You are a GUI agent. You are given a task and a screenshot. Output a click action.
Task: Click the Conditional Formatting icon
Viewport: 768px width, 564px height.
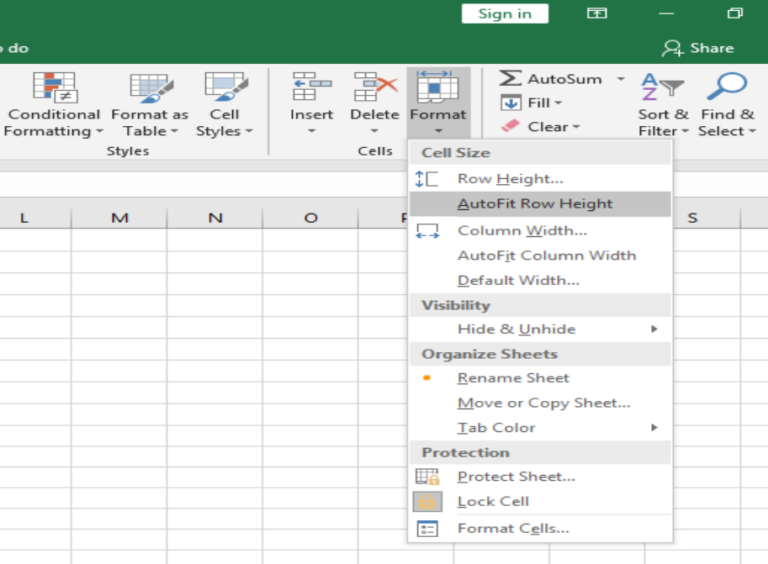point(54,88)
